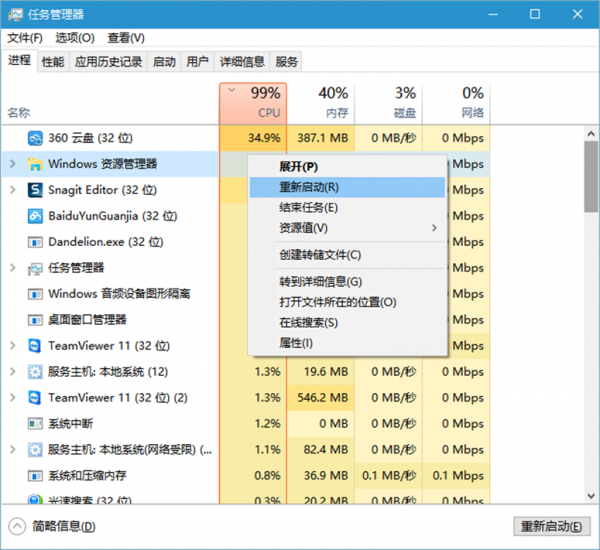The height and width of the screenshot is (550, 600).
Task: Click the BaiduYunGuanjia process icon
Action: pyautogui.click(x=35, y=216)
